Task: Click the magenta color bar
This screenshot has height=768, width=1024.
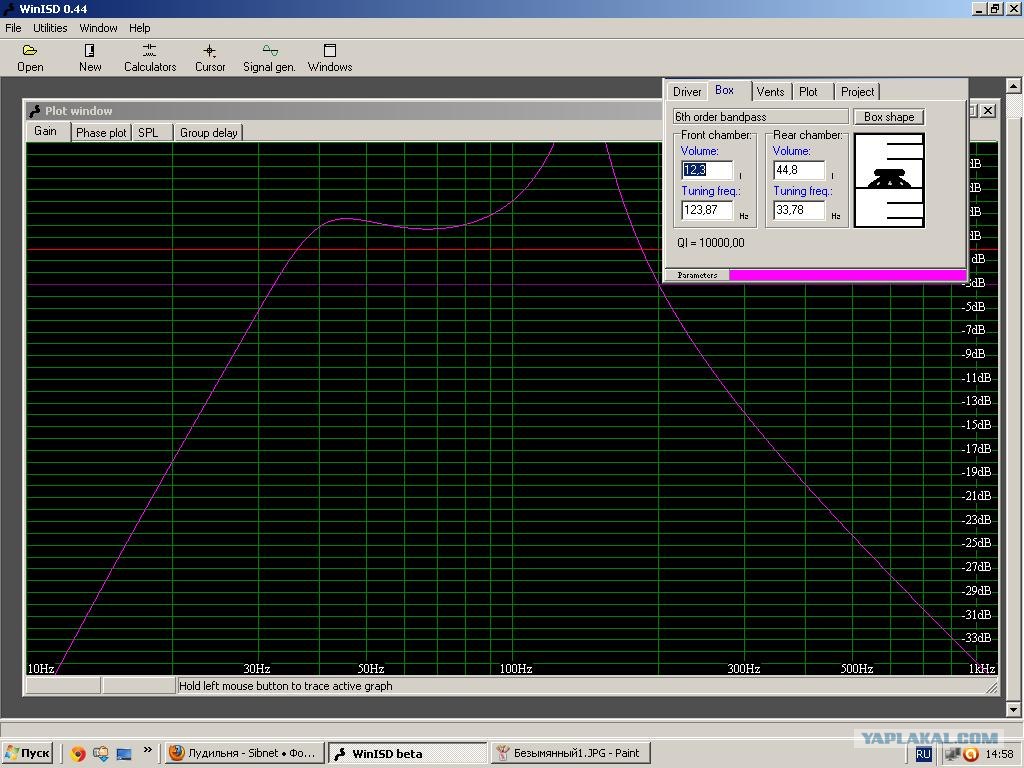Action: point(847,275)
